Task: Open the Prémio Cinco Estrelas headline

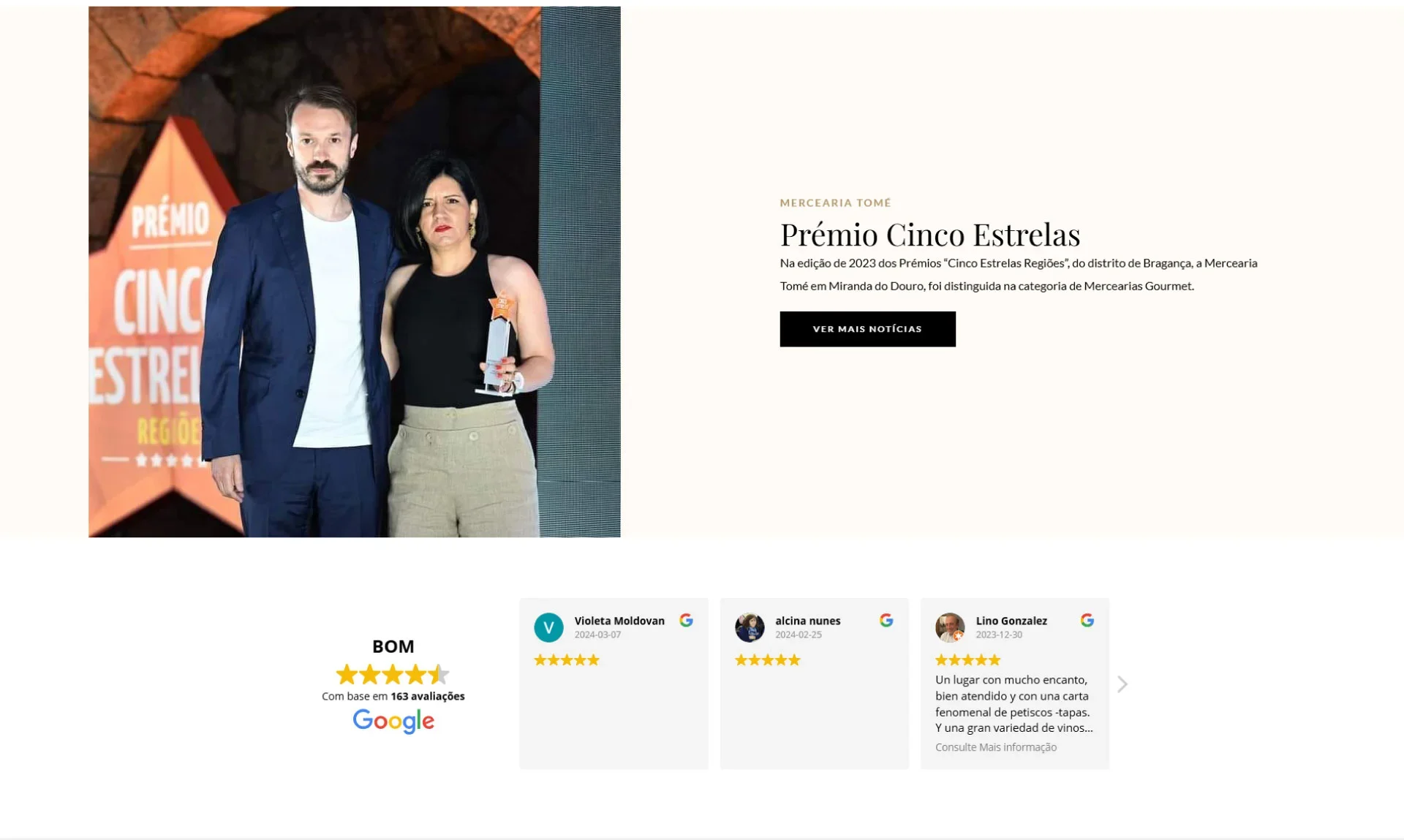Action: (930, 235)
